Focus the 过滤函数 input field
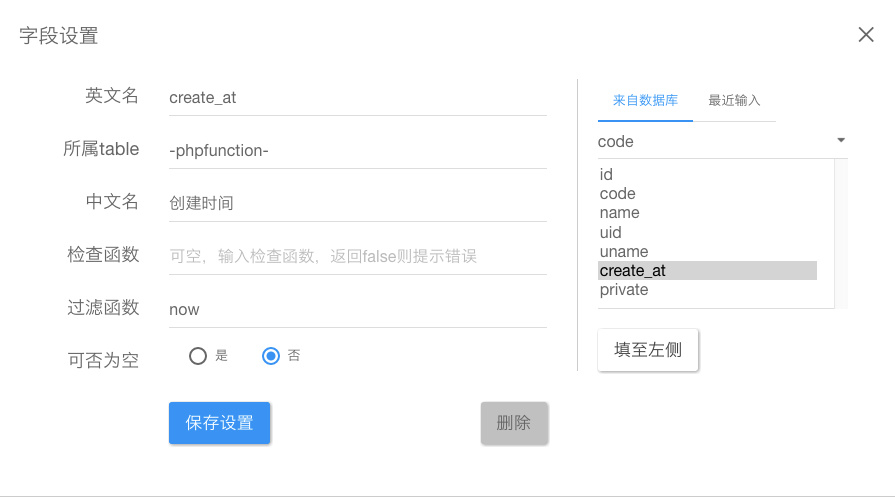895x497 pixels. tap(357, 309)
